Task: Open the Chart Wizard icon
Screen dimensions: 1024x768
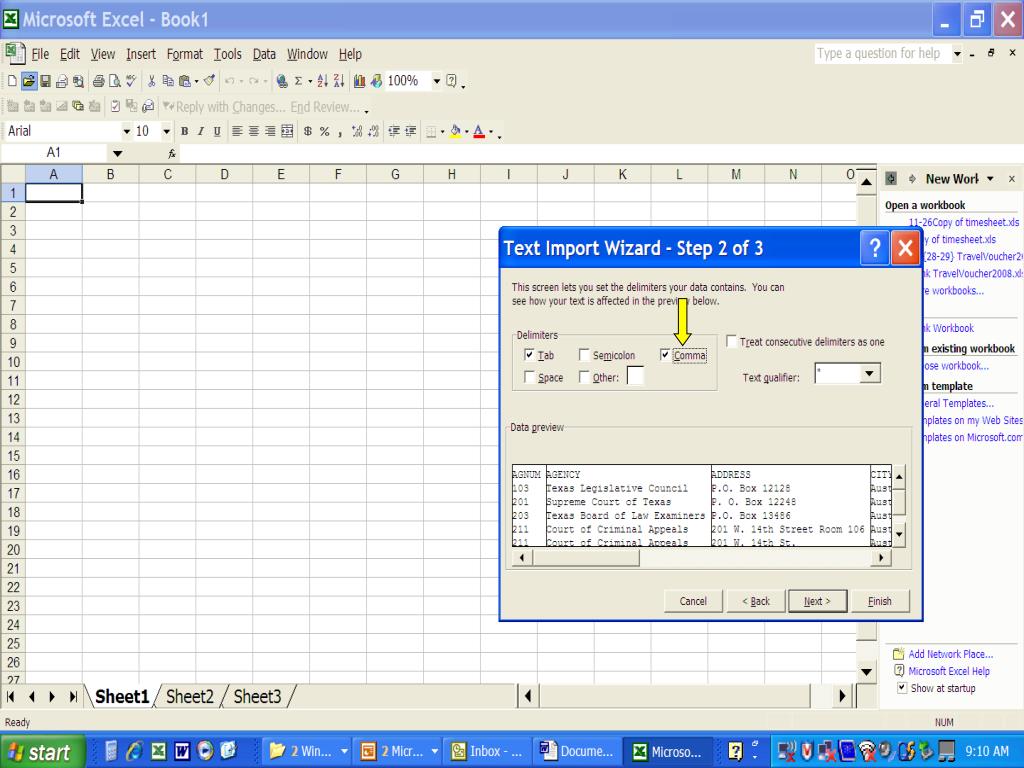Action: click(359, 81)
